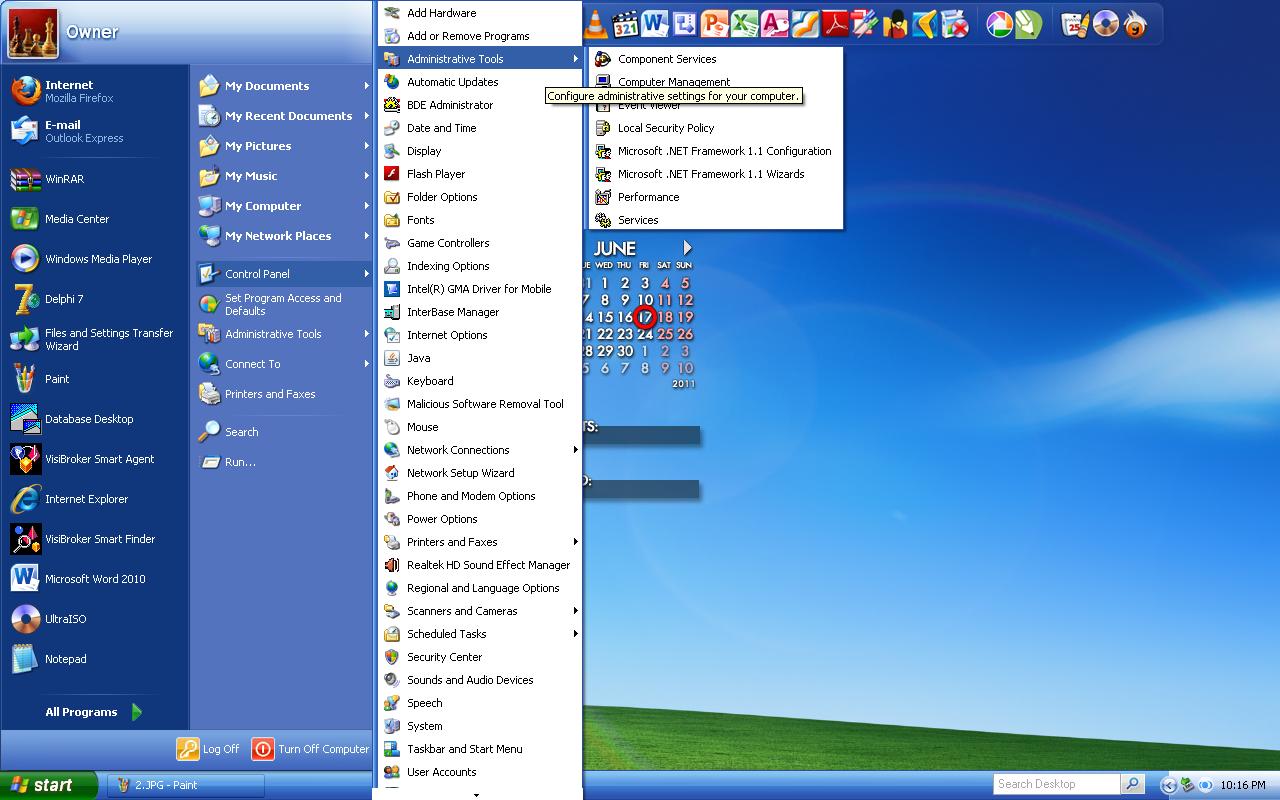Viewport: 1280px width, 800px height.
Task: Expand Network Connections in Control Panel list
Action: coord(481,450)
